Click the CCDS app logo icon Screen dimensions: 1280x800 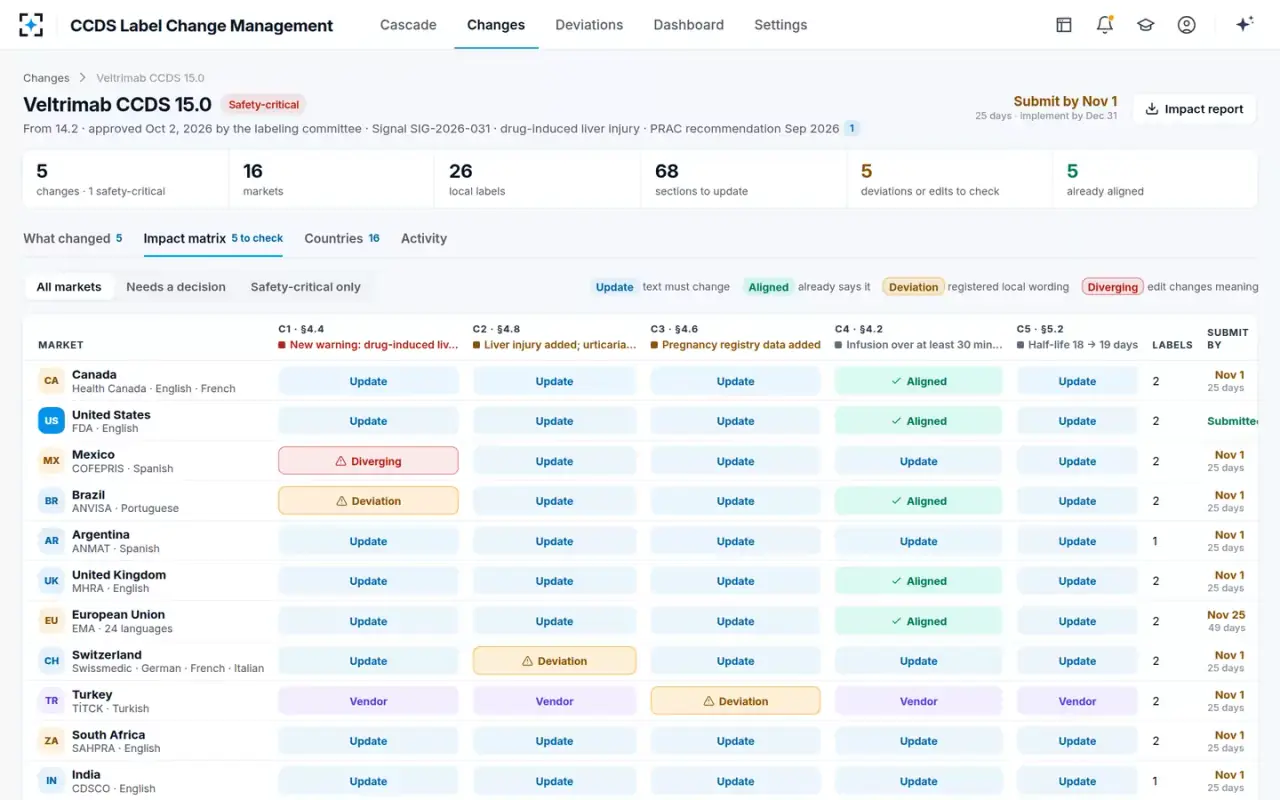31,25
